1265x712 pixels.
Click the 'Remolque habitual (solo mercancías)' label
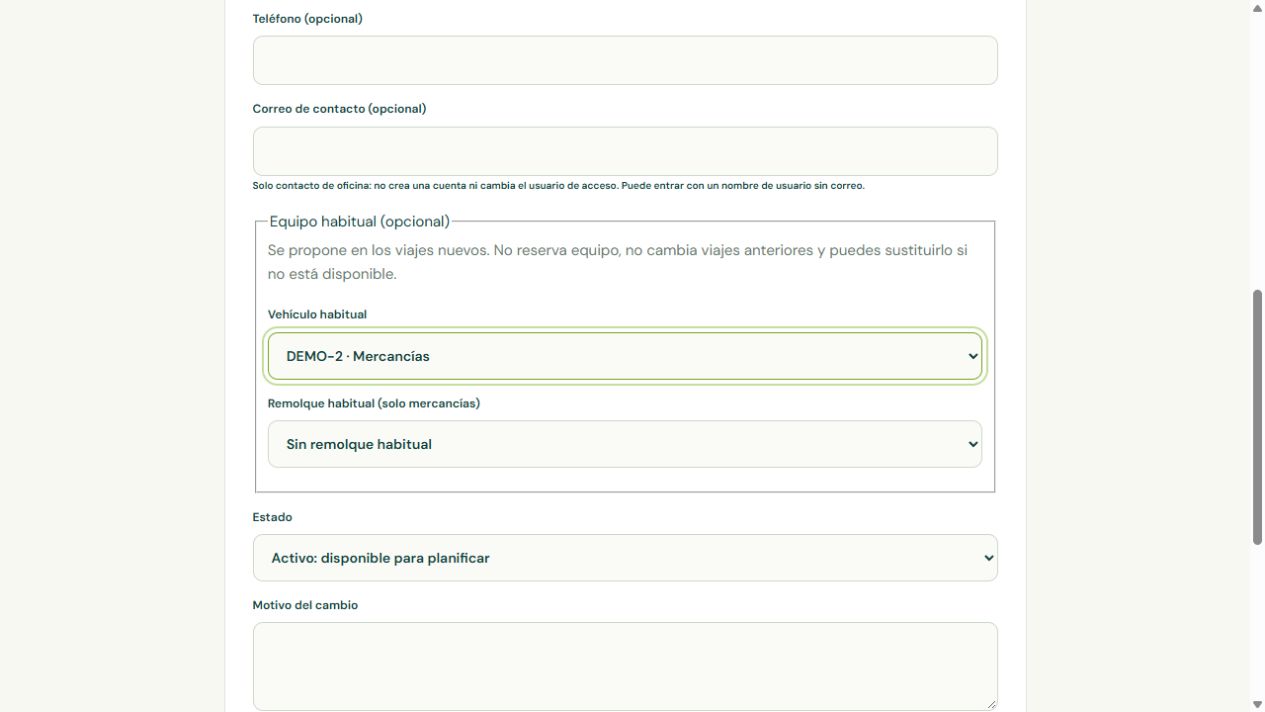pos(374,403)
